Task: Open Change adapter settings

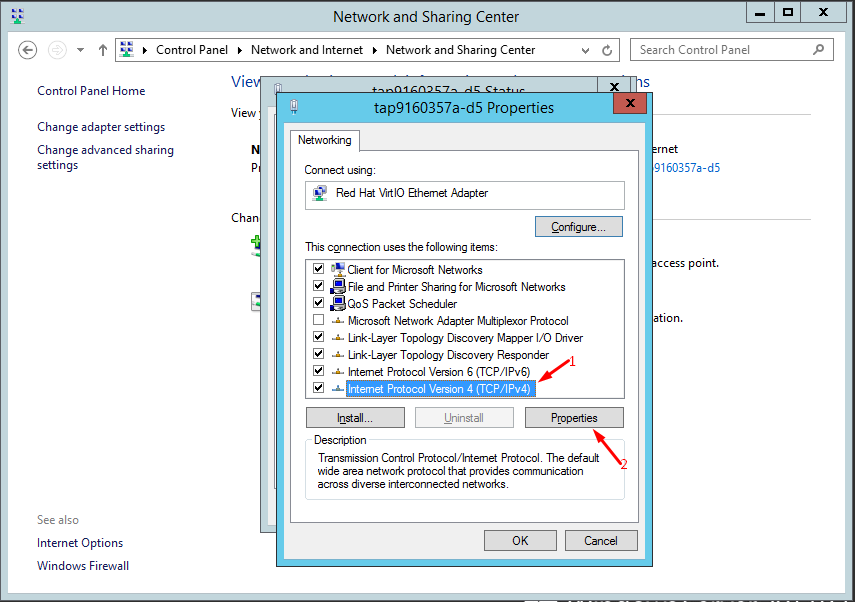Action: pos(101,127)
